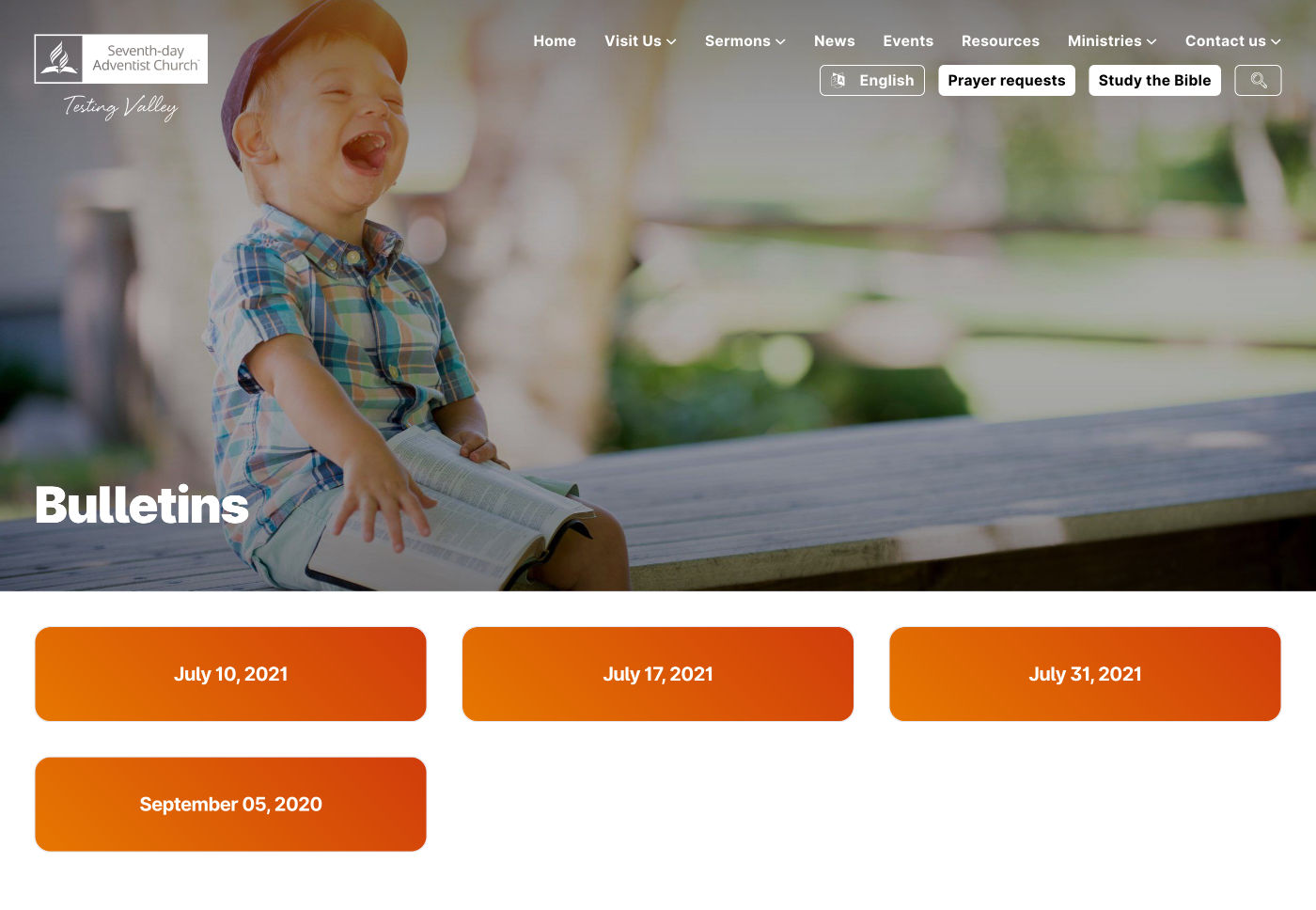Image resolution: width=1316 pixels, height=910 pixels.
Task: Click the Testing Valley script text
Action: point(120,107)
